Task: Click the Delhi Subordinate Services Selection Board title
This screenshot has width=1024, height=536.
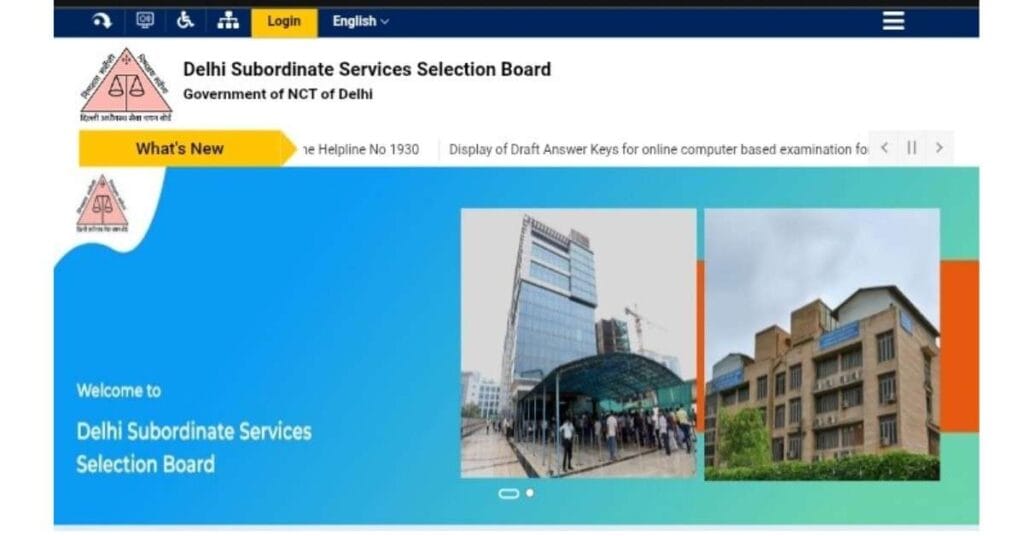Action: (367, 69)
